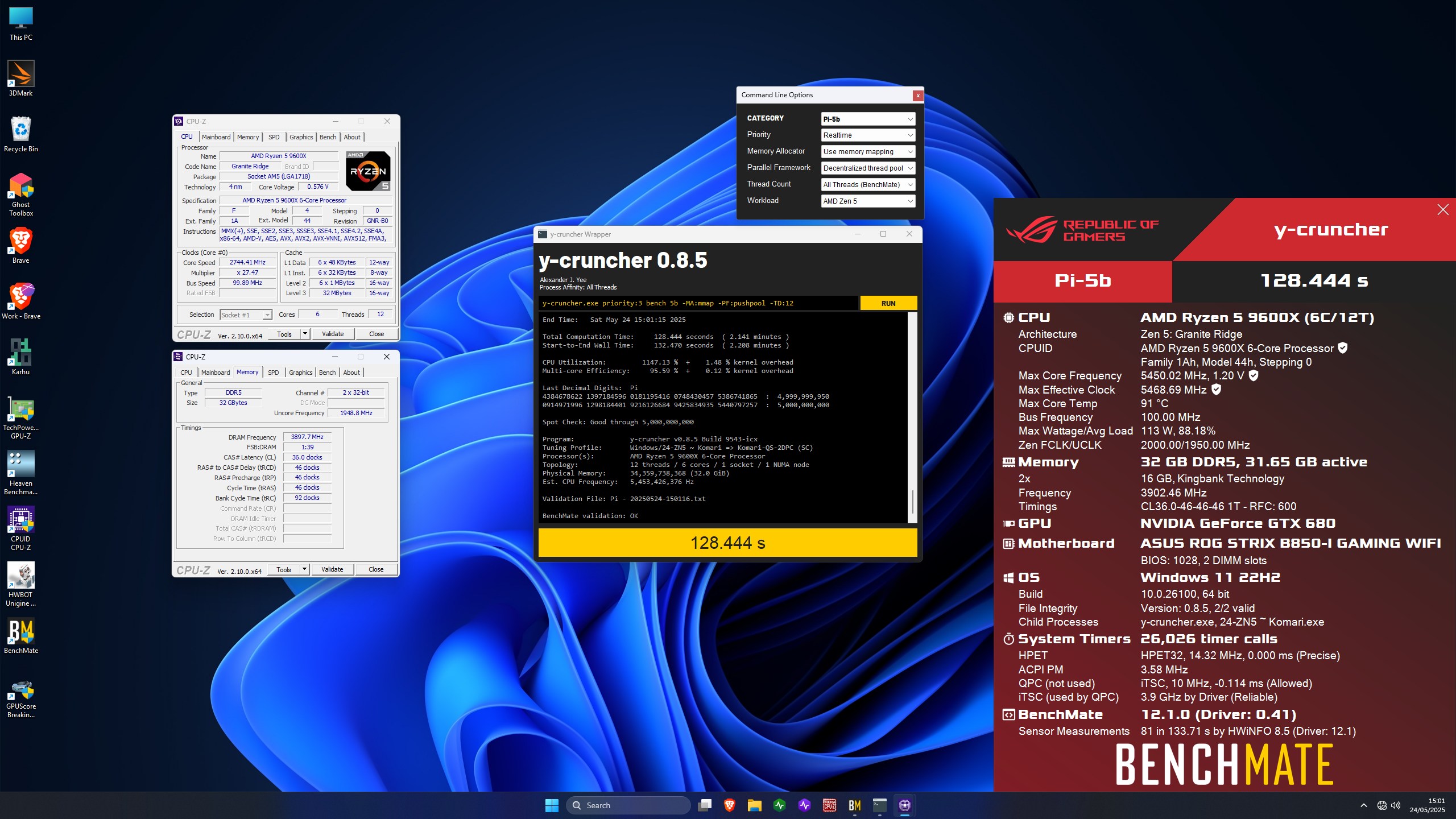Viewport: 1456px width, 819px height.
Task: Select the Brave desktop shortcut
Action: (21, 246)
